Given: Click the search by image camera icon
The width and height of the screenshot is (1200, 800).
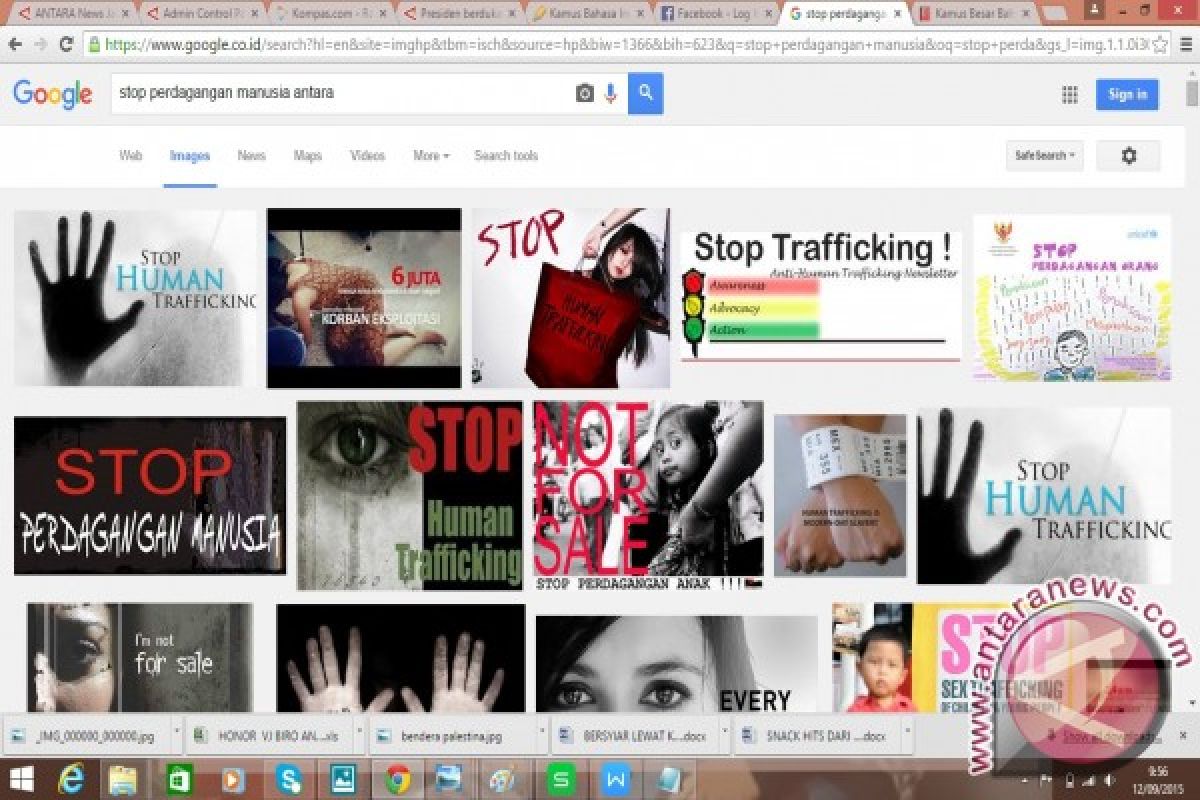Looking at the screenshot, I should click(x=585, y=93).
